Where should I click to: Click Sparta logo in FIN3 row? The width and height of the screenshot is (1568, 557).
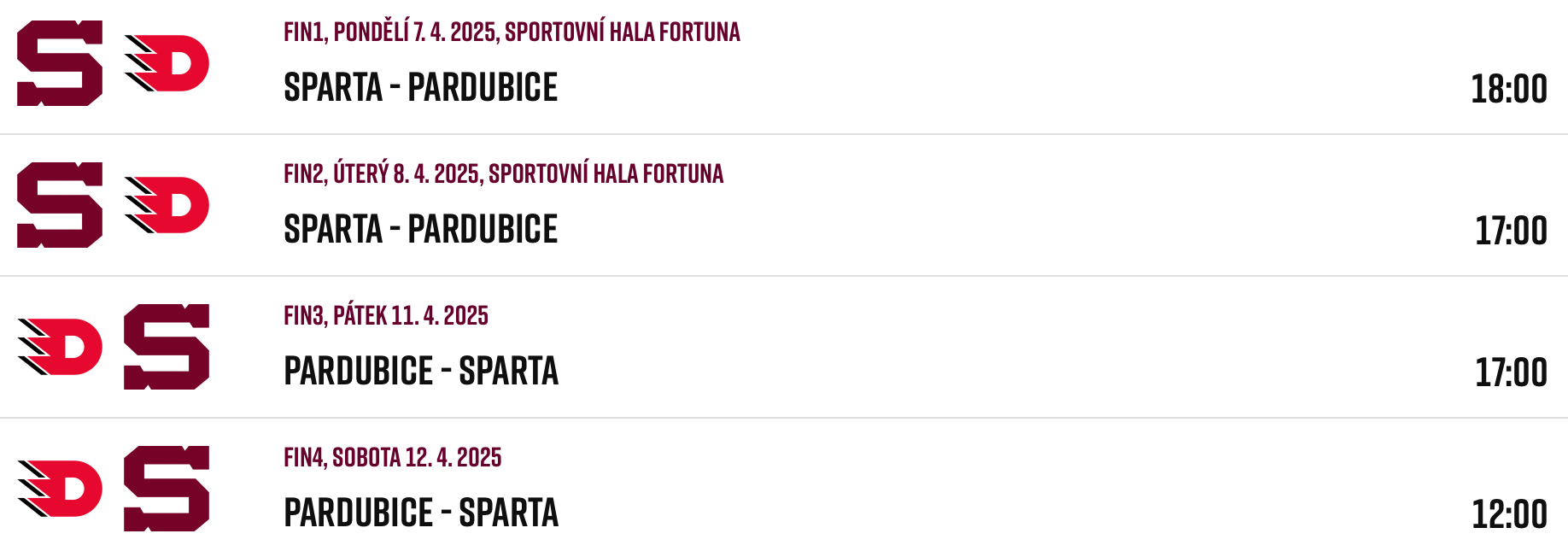(167, 347)
